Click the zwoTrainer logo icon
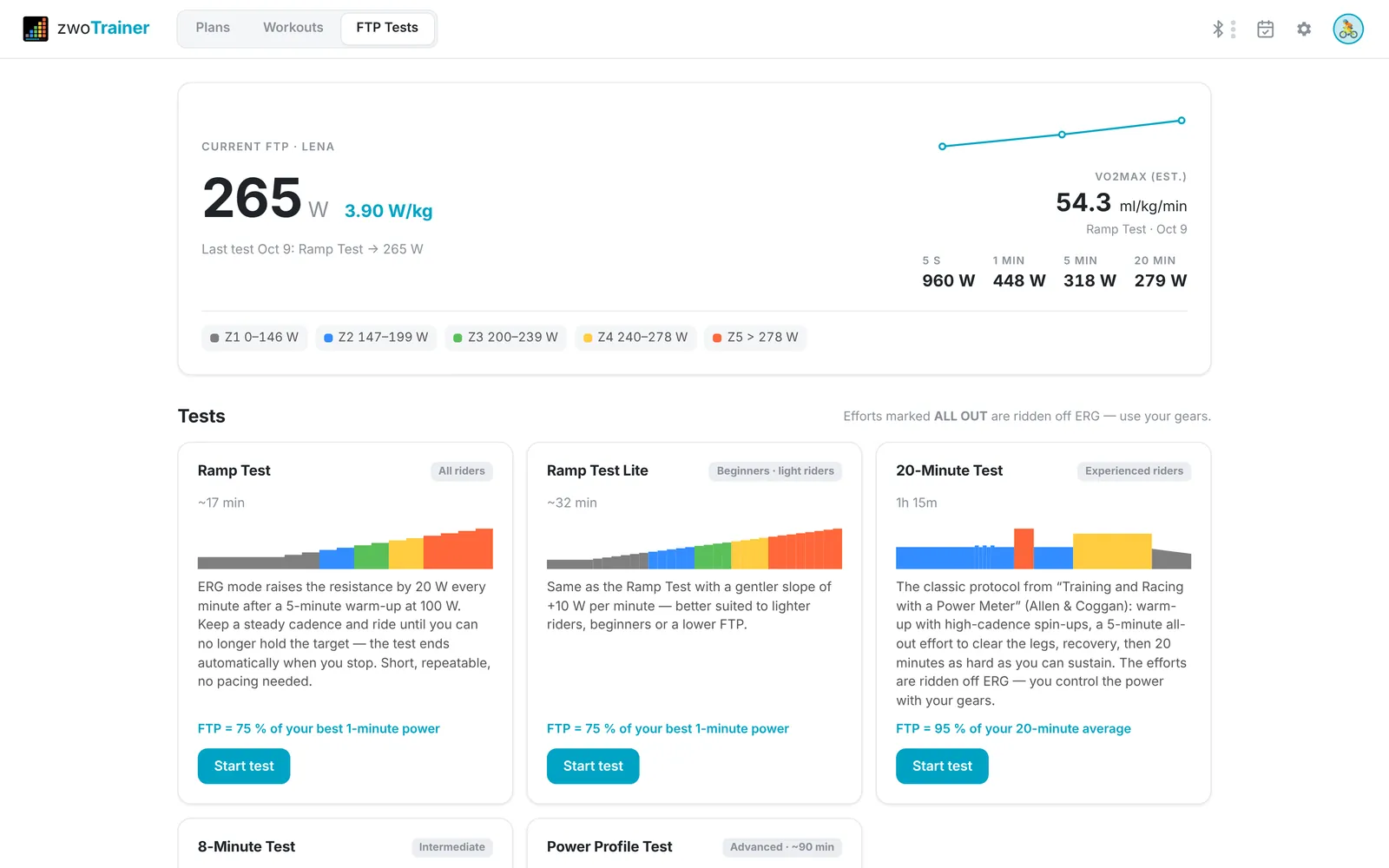This screenshot has width=1389, height=868. coord(36,29)
